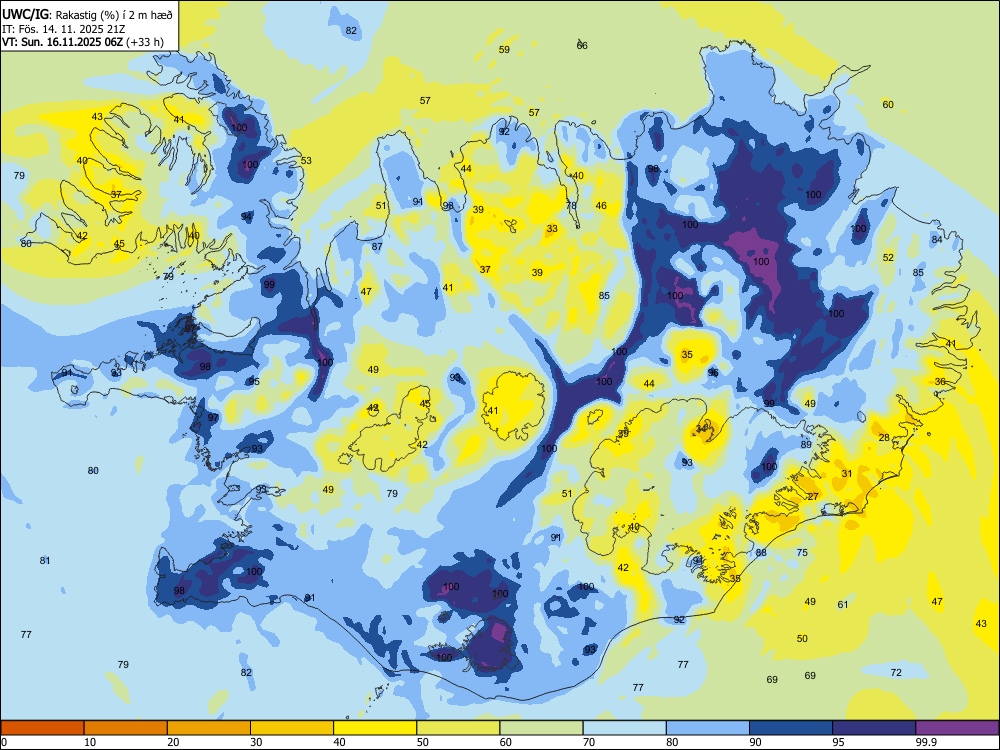Click the map value '36' on the east coast
Image resolution: width=1000 pixels, height=750 pixels.
pyautogui.click(x=940, y=381)
